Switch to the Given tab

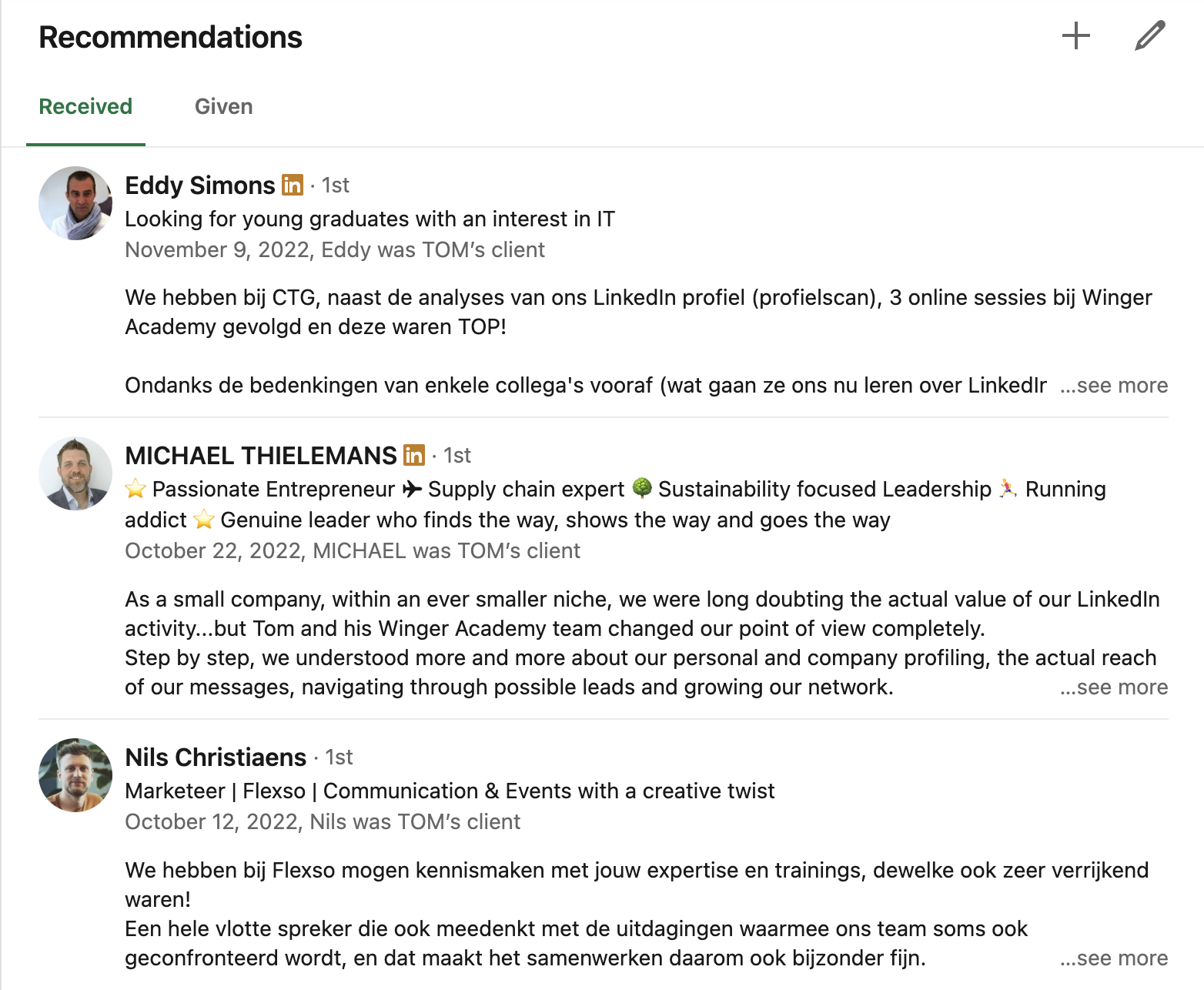pos(223,106)
